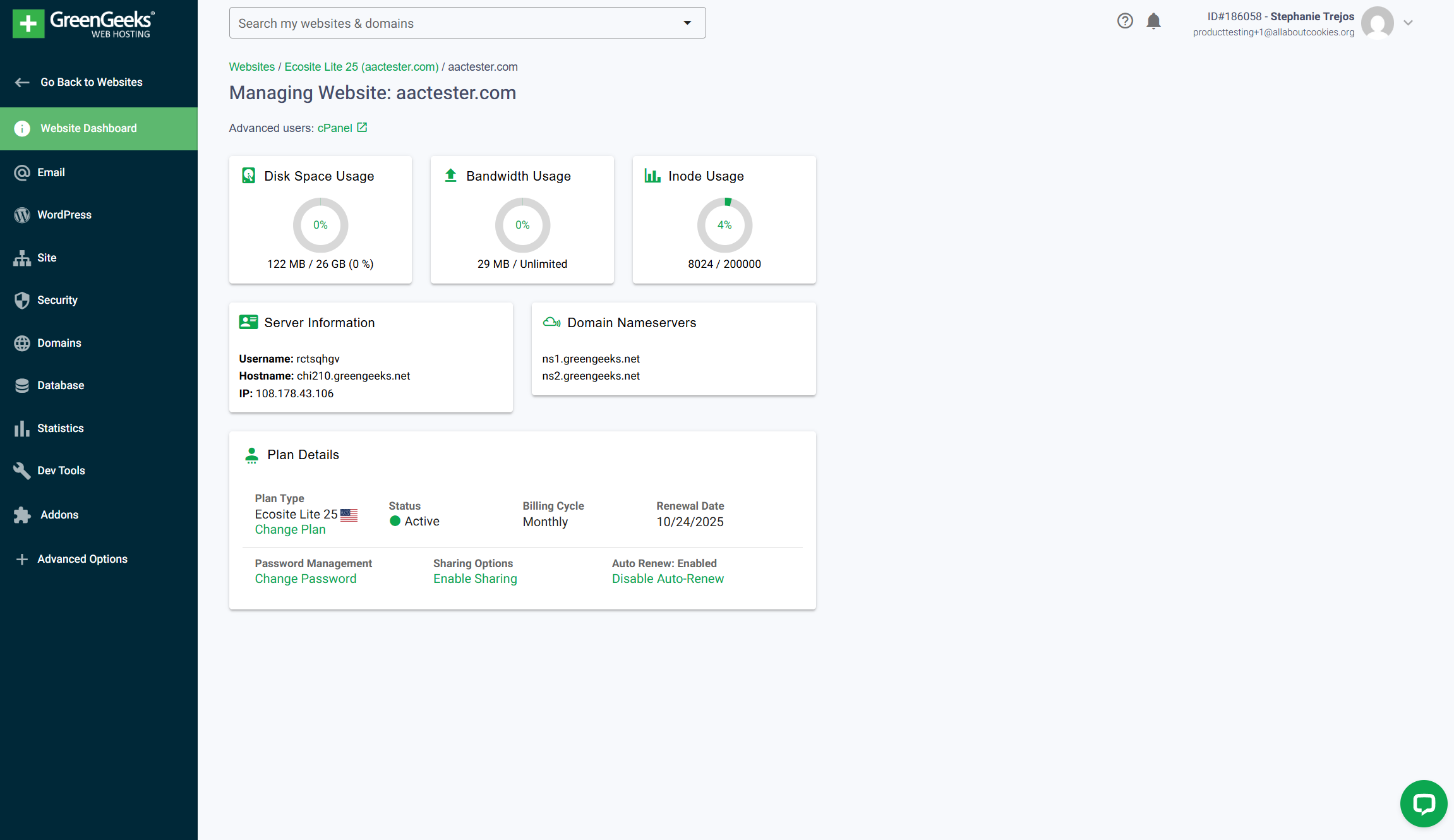
Task: Click the Inode Usage progress ring
Action: (724, 225)
